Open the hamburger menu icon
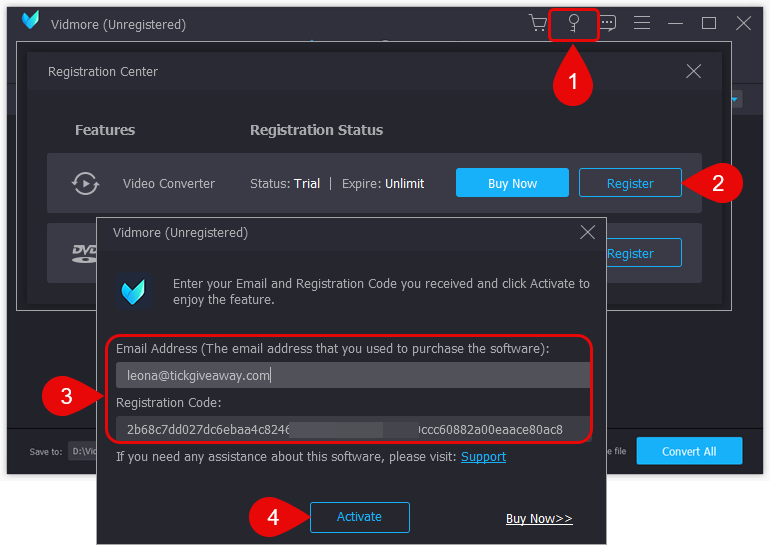The height and width of the screenshot is (546, 770). tap(642, 23)
